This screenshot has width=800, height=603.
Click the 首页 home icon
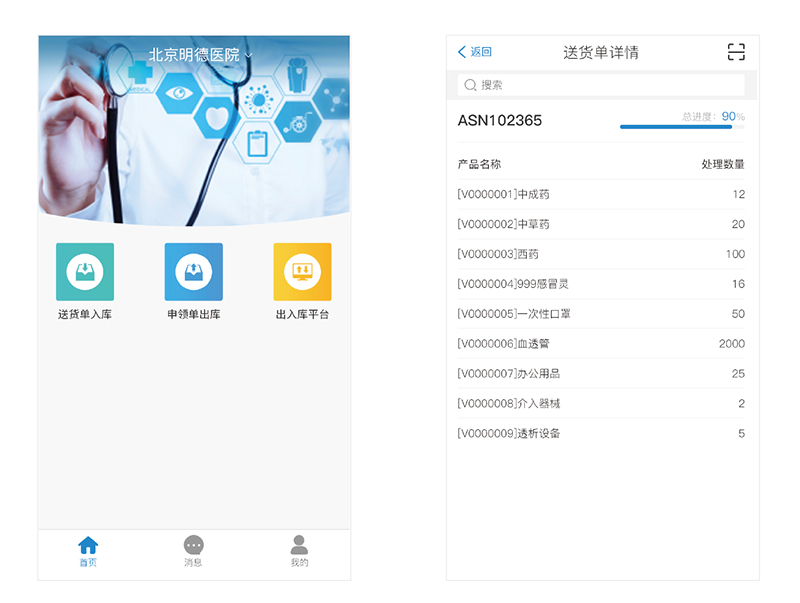point(88,545)
